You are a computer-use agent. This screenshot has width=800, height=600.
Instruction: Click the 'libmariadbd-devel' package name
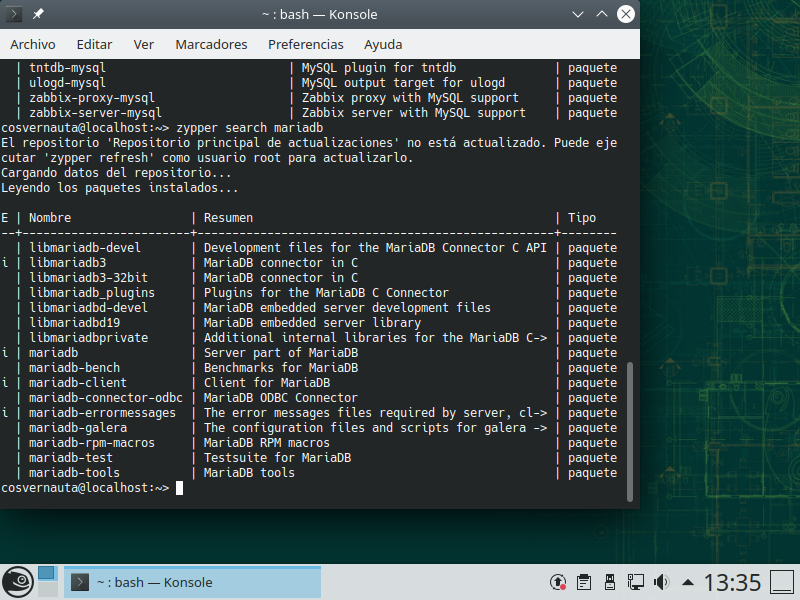[88, 308]
